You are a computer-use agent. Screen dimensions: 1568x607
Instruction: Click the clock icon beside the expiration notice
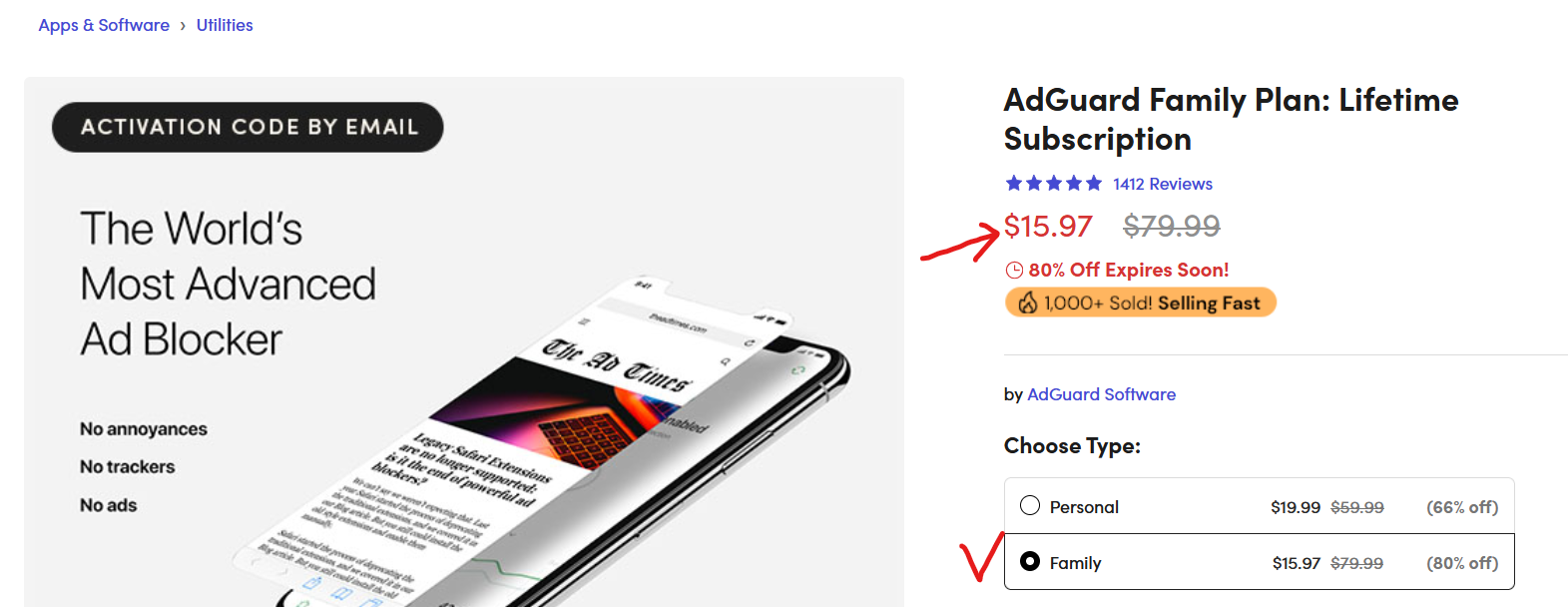click(1014, 270)
